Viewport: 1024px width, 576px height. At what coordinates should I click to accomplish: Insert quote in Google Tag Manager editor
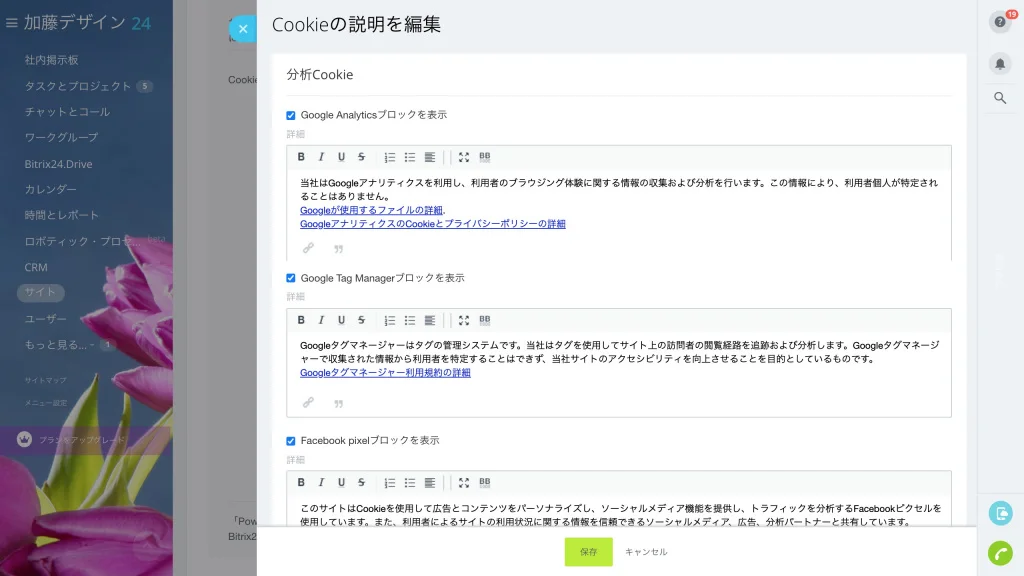(338, 404)
